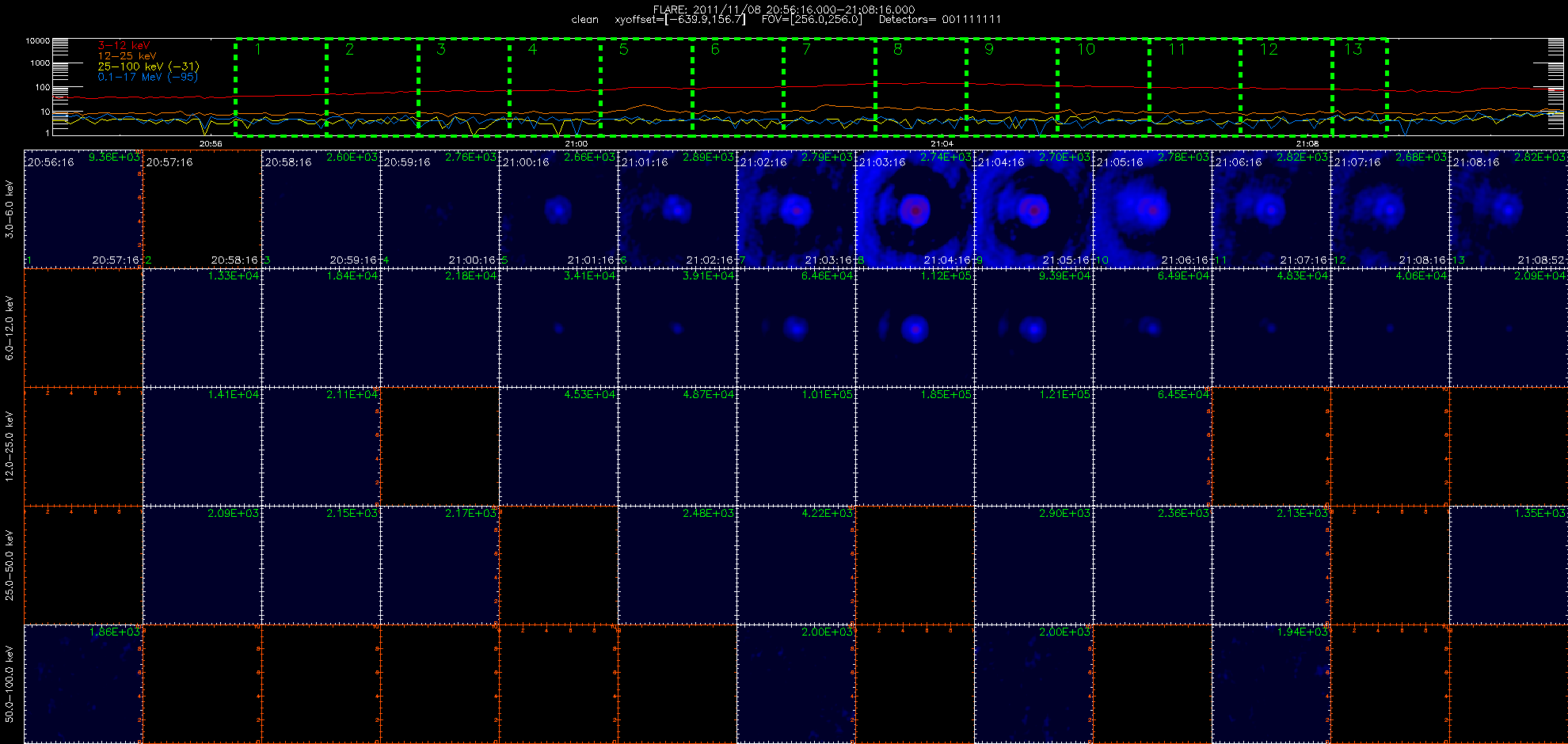The height and width of the screenshot is (744, 1568).
Task: Click the '21:08:52' end time label
Action: (1541, 260)
